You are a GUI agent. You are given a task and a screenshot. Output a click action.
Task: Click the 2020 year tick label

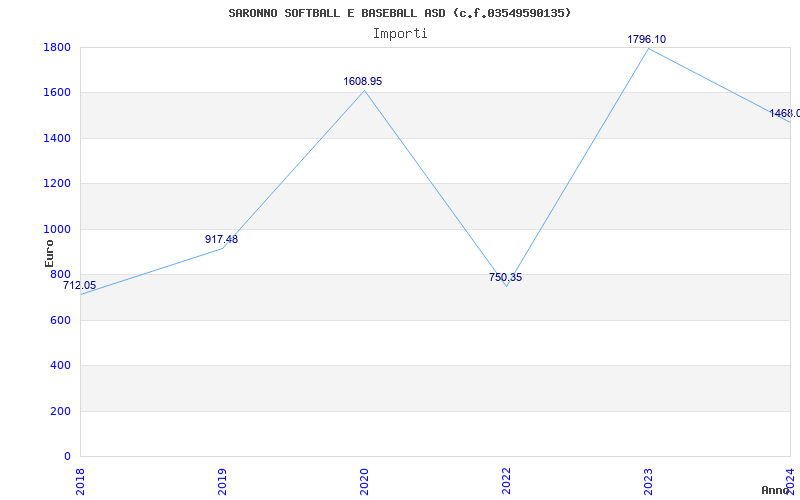click(364, 481)
